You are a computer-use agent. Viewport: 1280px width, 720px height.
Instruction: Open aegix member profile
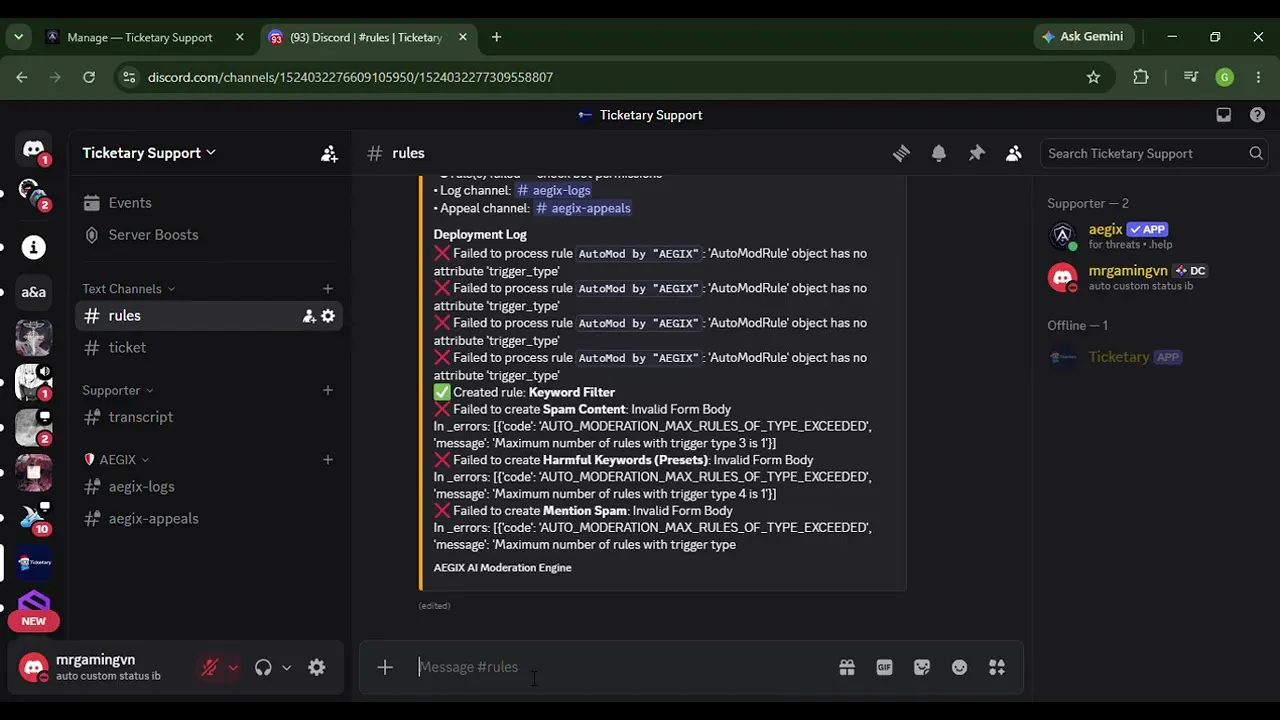tap(1155, 236)
